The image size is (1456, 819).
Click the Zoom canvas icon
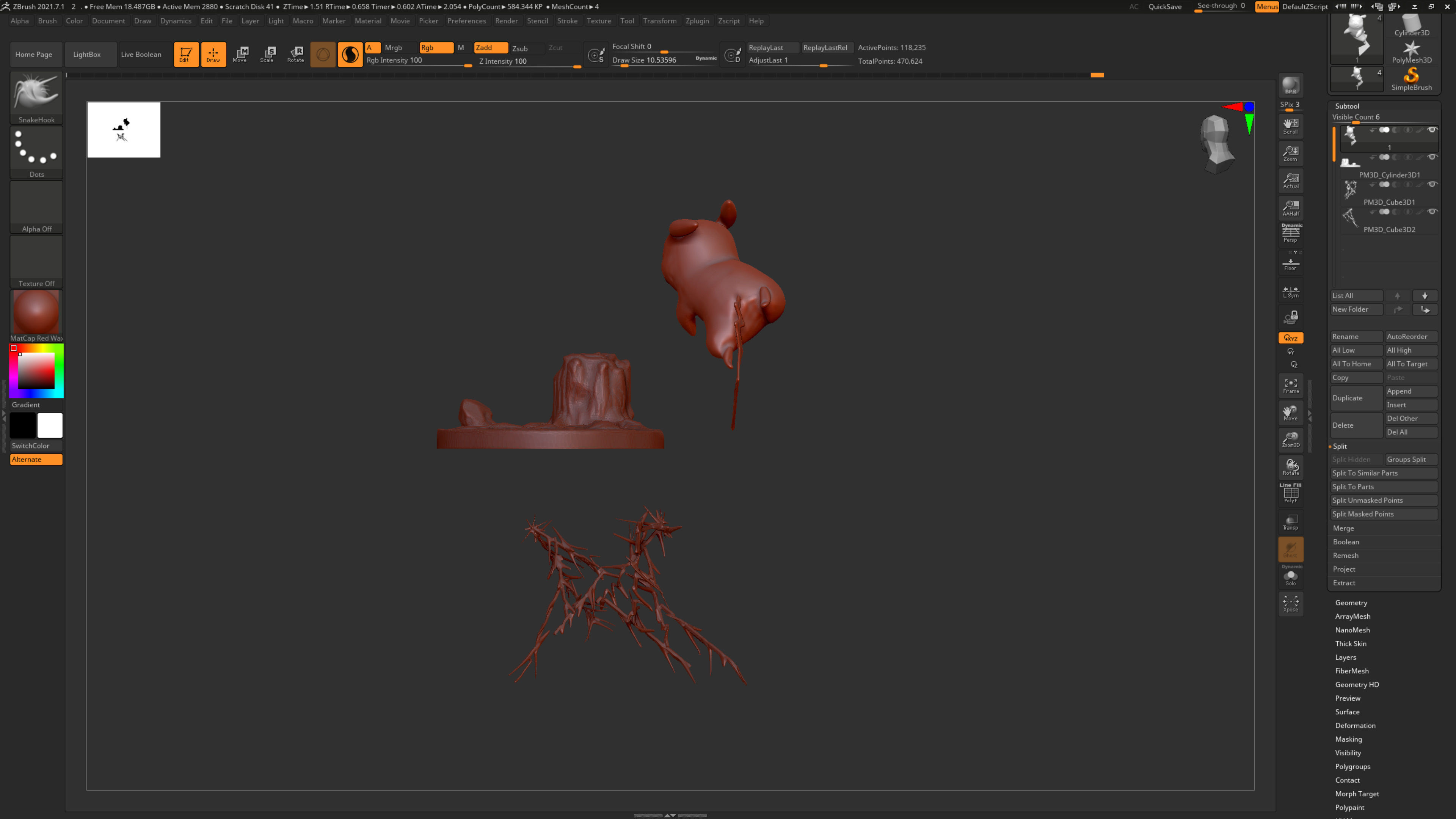1290,153
